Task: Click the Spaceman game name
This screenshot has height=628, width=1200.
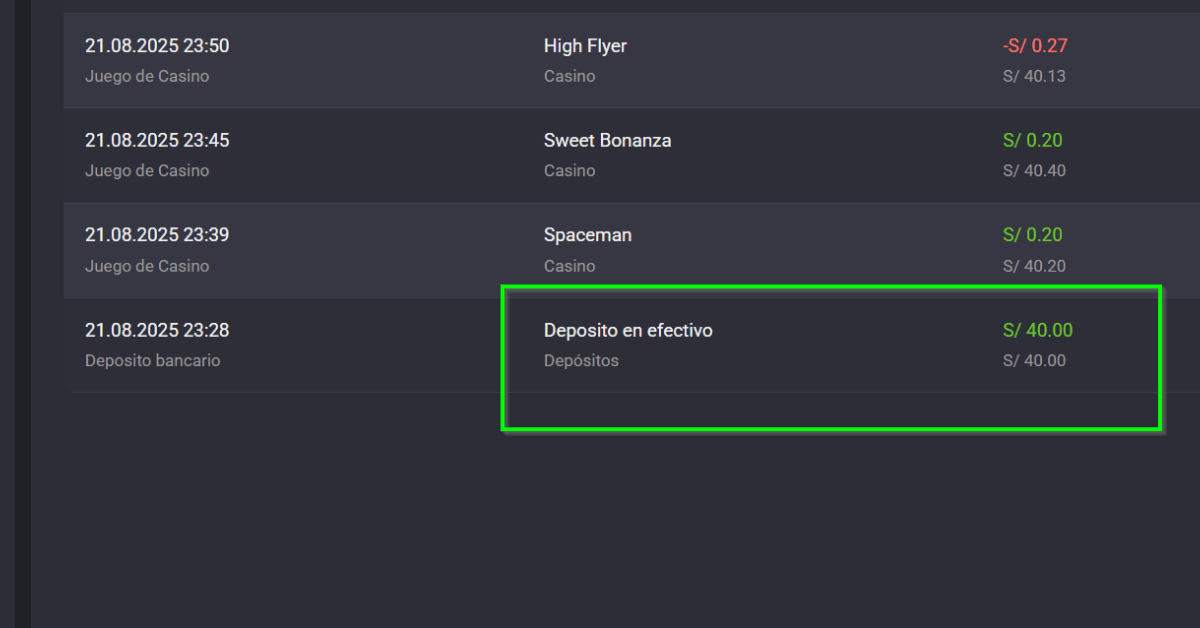Action: pos(587,235)
